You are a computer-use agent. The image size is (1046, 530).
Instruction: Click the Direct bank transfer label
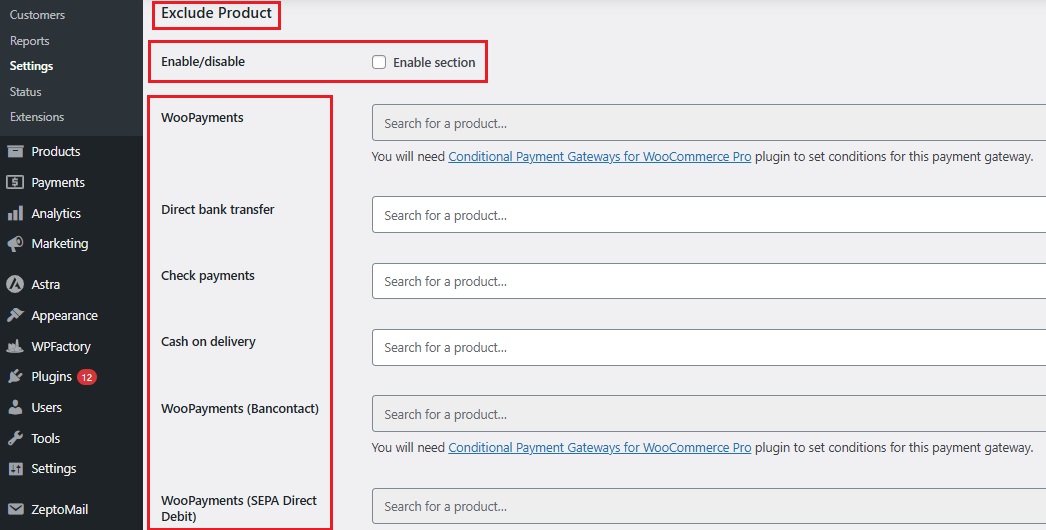point(217,210)
